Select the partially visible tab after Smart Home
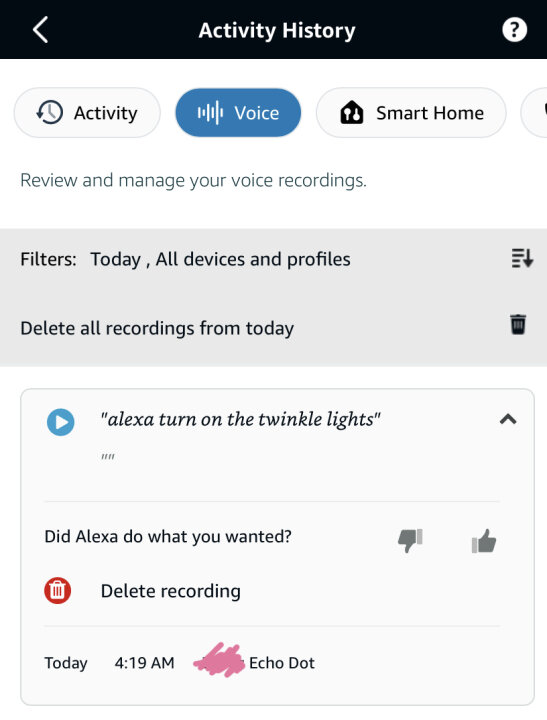 point(534,112)
